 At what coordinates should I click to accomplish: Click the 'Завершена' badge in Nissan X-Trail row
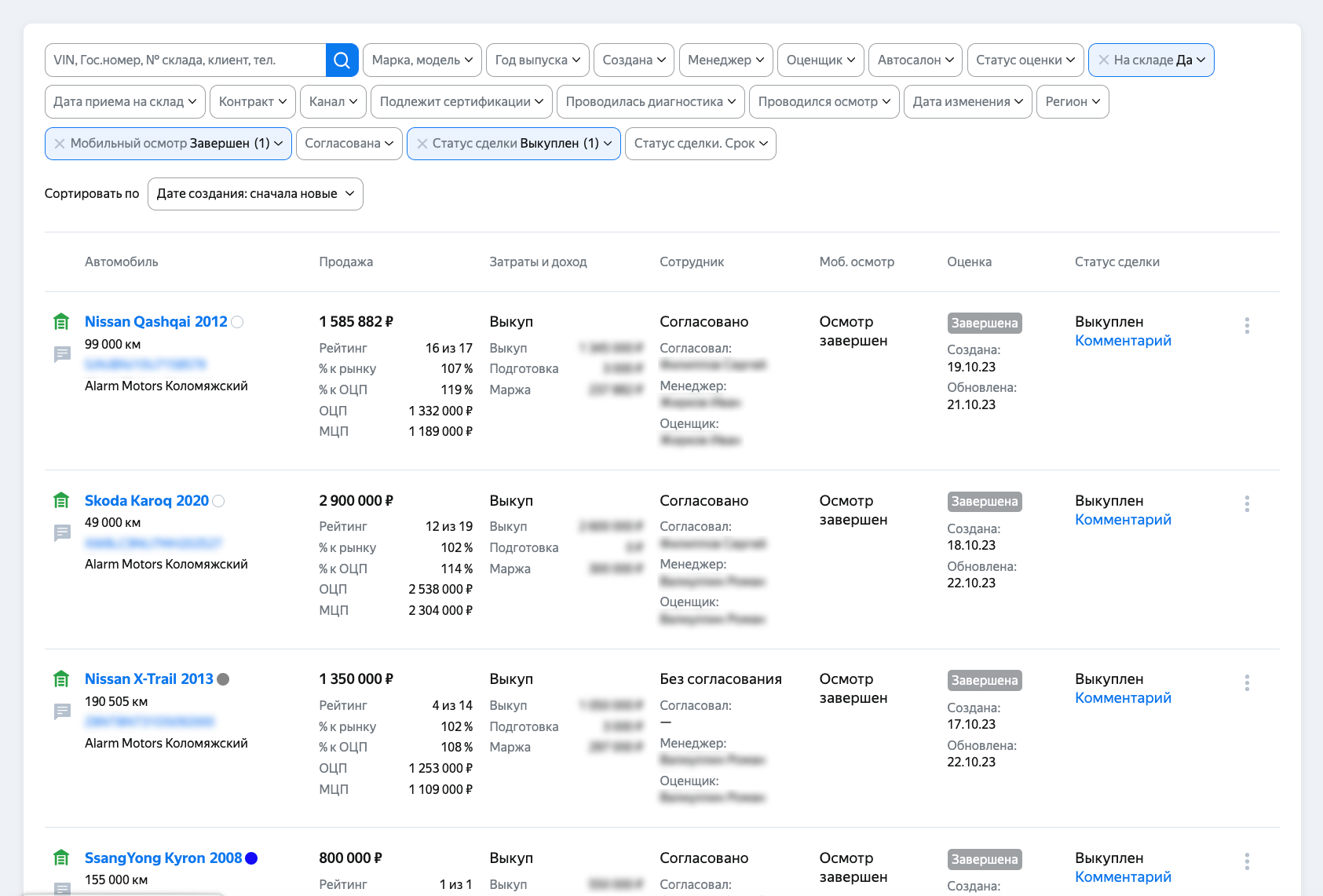tap(985, 681)
